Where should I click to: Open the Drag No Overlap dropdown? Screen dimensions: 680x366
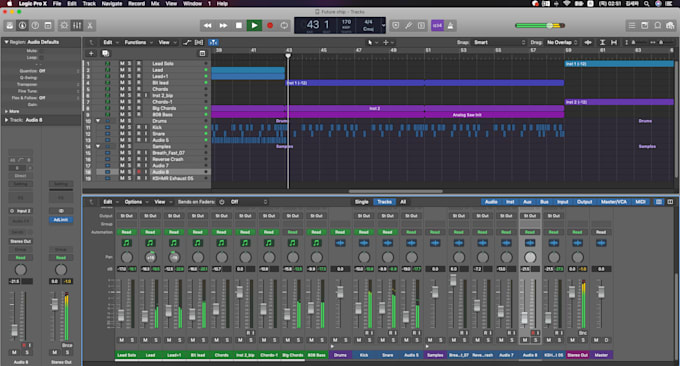(x=562, y=42)
